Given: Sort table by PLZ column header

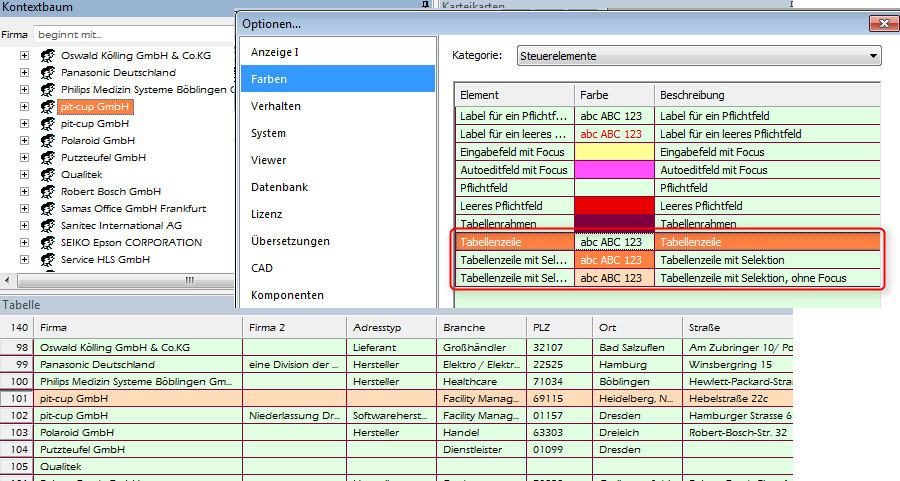Looking at the screenshot, I should pyautogui.click(x=559, y=328).
